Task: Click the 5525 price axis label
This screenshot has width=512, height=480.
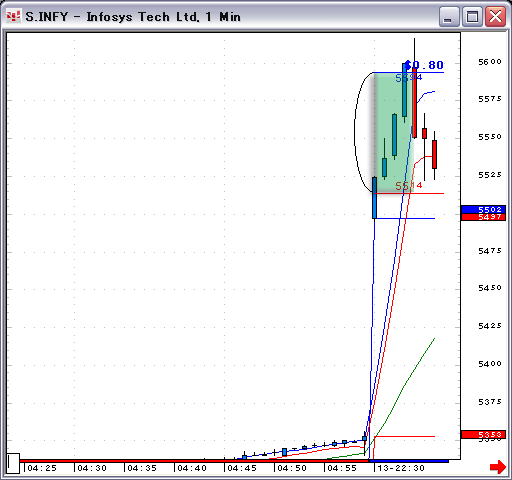Action: click(490, 175)
